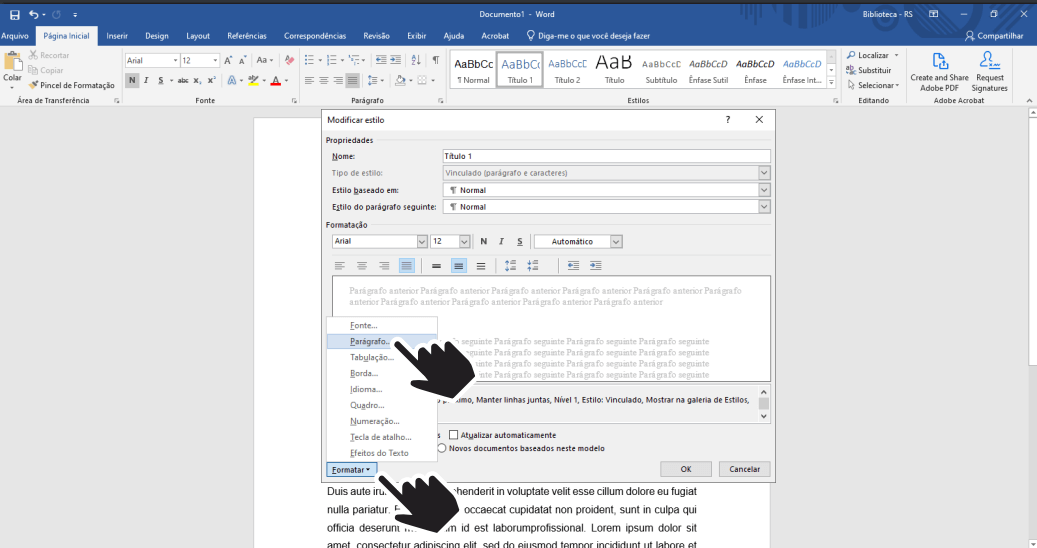This screenshot has width=1037, height=548.
Task: Open the Referências ribbon tab
Action: pyautogui.click(x=247, y=35)
